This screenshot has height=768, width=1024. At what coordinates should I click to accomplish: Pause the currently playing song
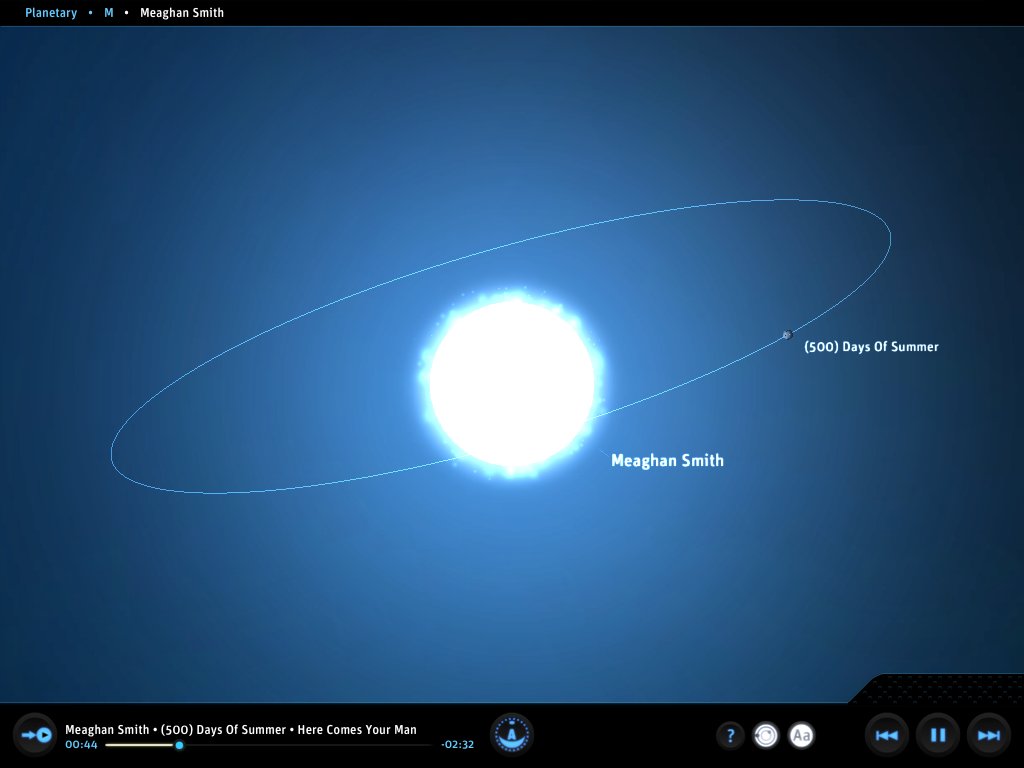point(937,734)
